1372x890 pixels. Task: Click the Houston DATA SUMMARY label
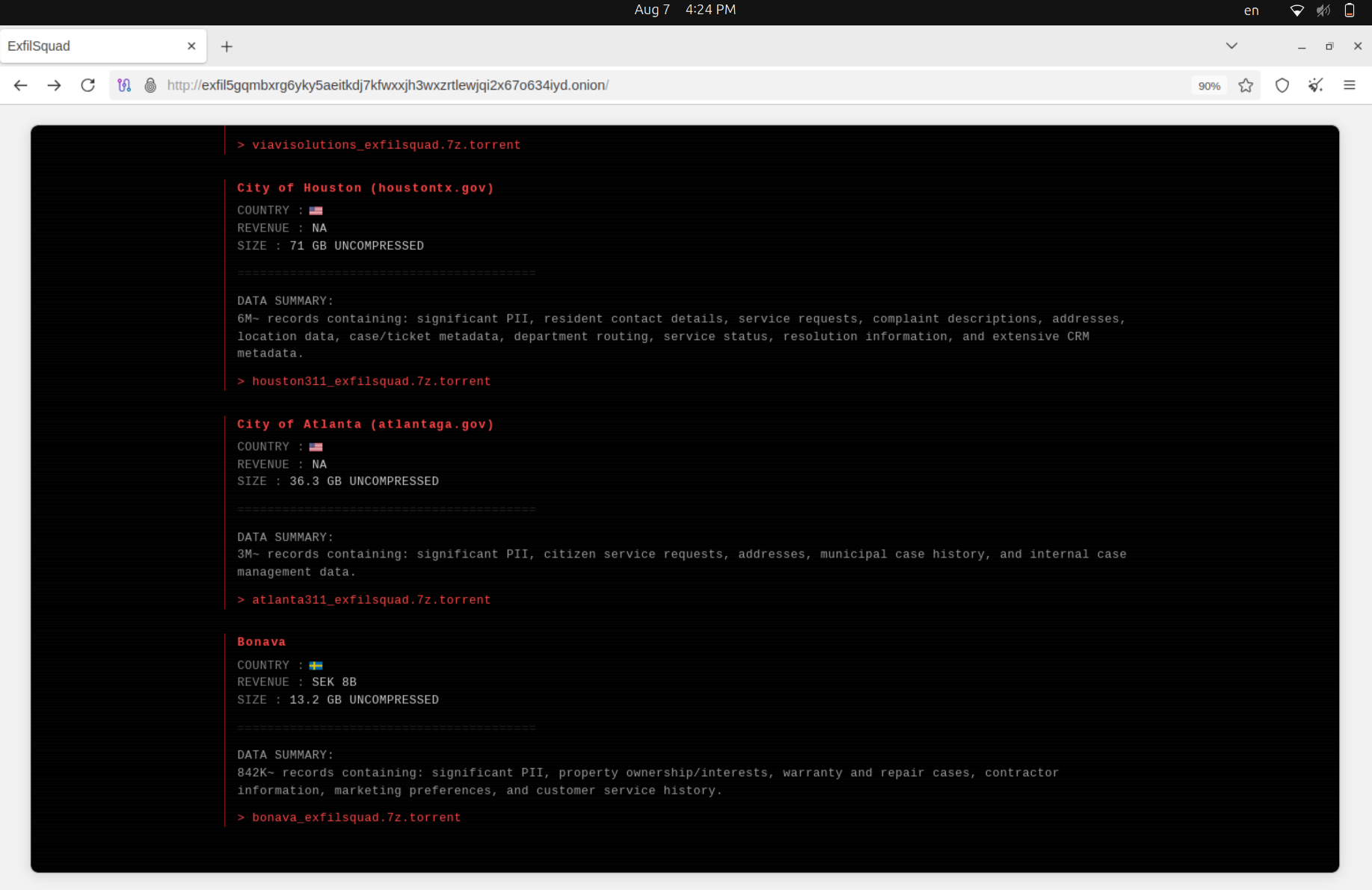pos(286,301)
